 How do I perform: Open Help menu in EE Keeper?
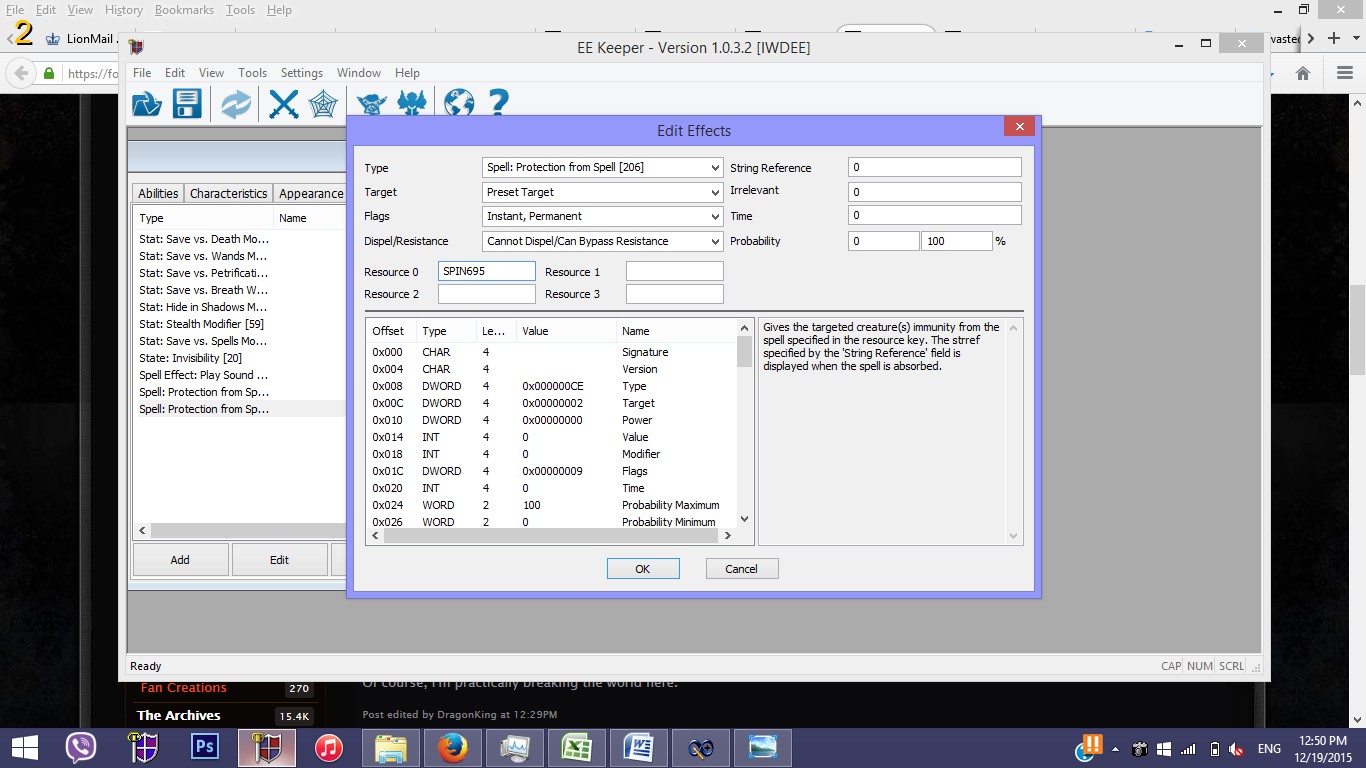pos(407,73)
